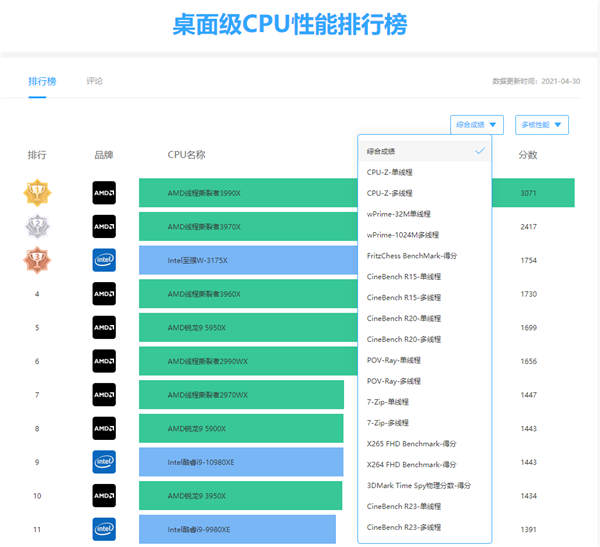Click the score 1754
The image size is (600, 547).
click(528, 260)
